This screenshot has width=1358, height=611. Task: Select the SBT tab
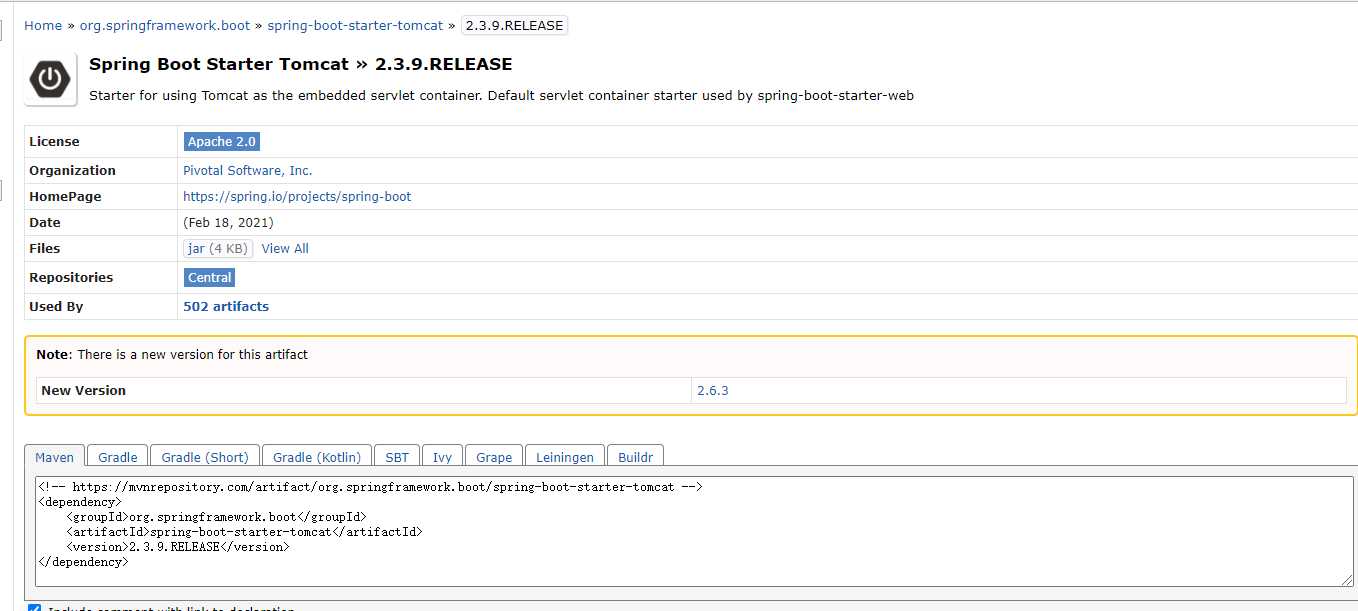(396, 456)
